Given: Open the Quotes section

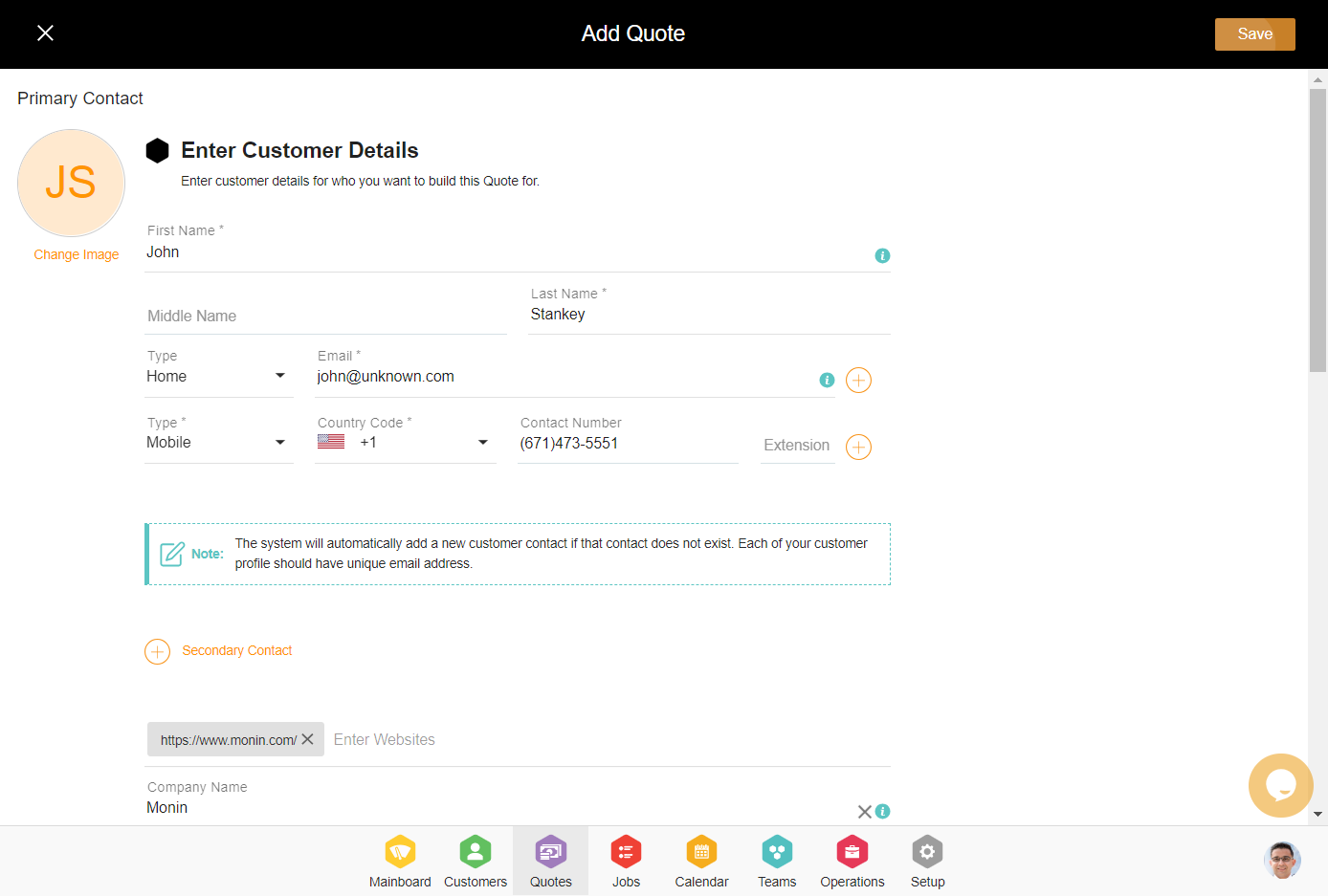Looking at the screenshot, I should coord(551,861).
